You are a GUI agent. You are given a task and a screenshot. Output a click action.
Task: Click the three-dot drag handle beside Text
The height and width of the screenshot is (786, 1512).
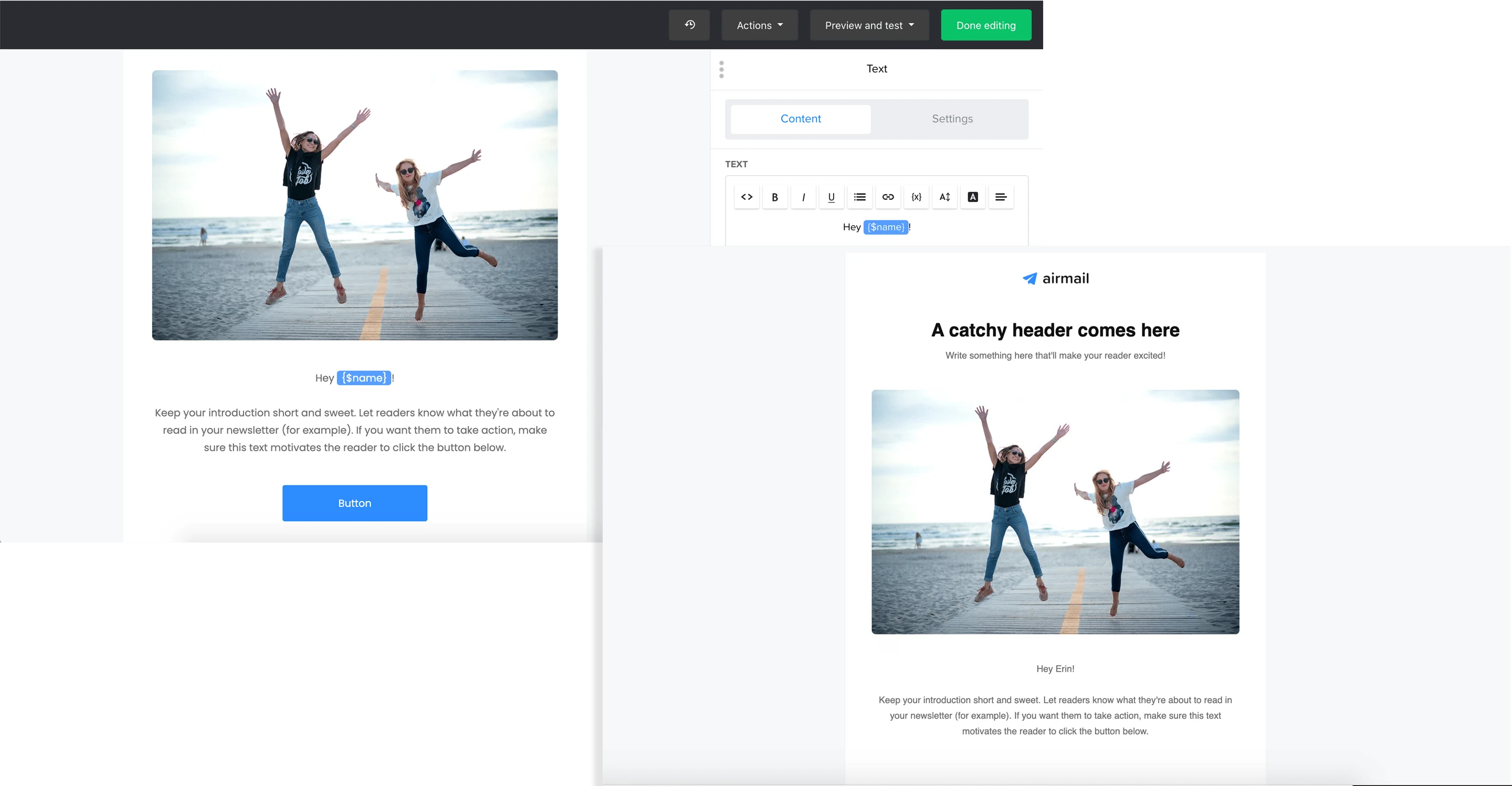click(x=721, y=69)
